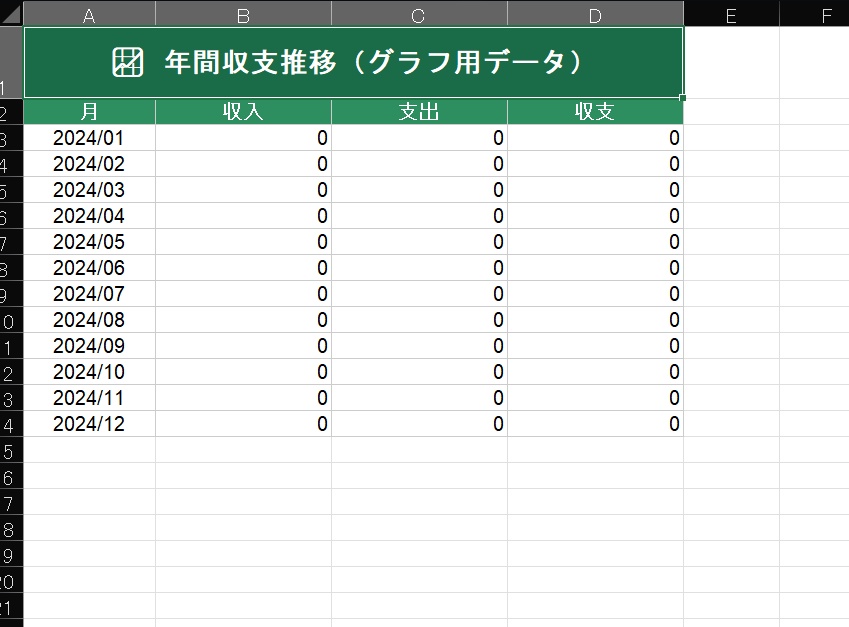Click the Select All corner triangle
Viewport: 849px width, 627px height.
pyautogui.click(x=11, y=13)
